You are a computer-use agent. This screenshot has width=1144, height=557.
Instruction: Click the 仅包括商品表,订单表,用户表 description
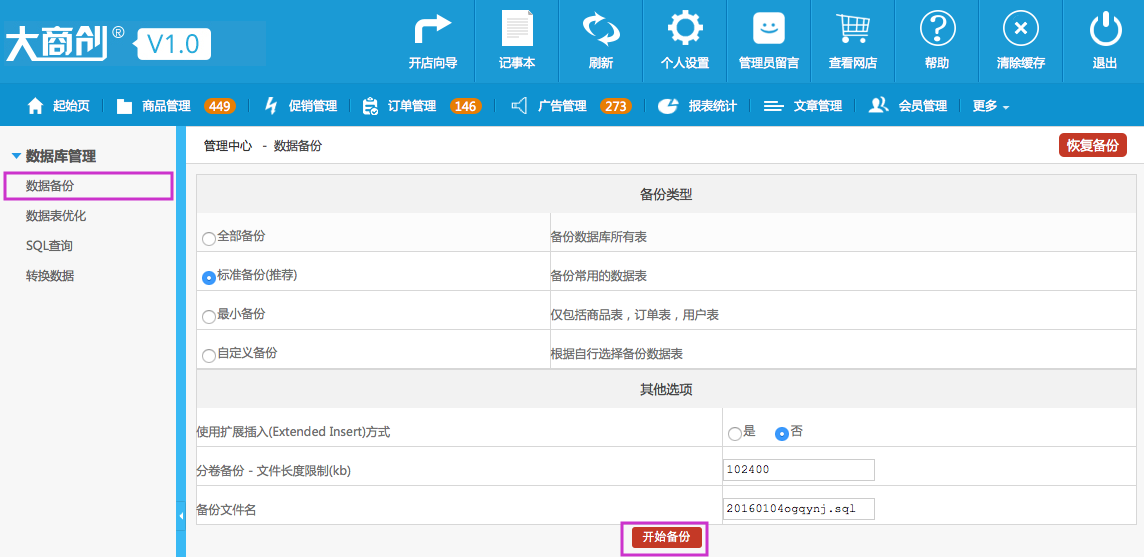click(635, 315)
